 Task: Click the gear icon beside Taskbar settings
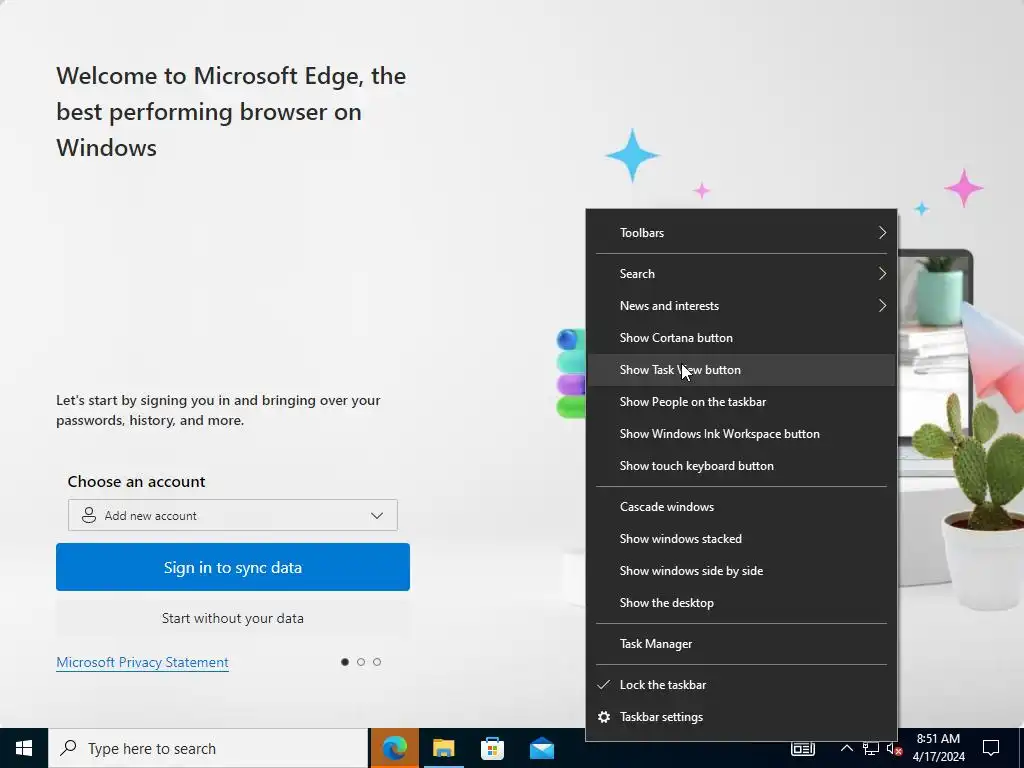click(x=604, y=717)
